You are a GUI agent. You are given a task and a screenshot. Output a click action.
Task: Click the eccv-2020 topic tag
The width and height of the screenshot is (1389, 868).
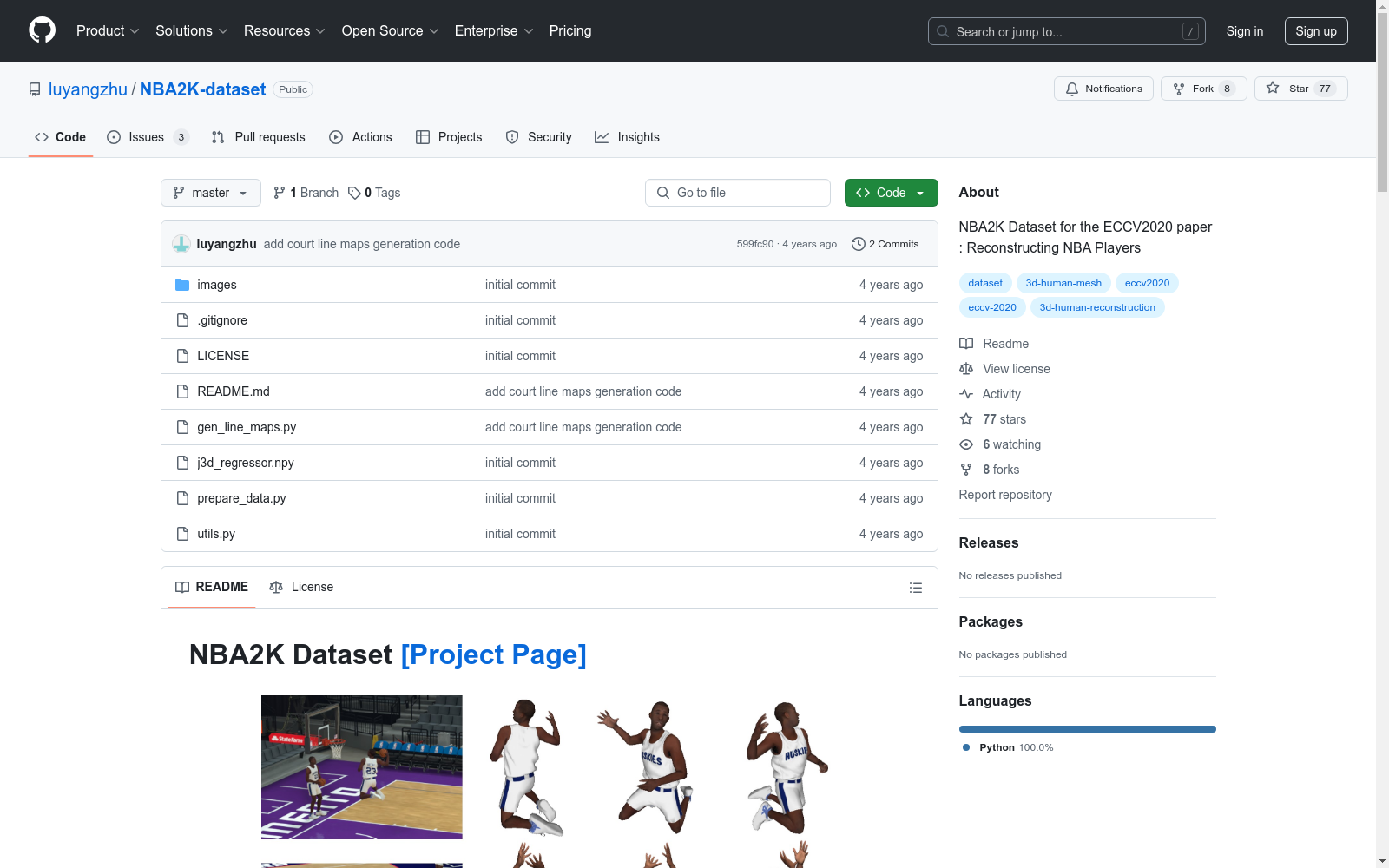click(x=992, y=307)
